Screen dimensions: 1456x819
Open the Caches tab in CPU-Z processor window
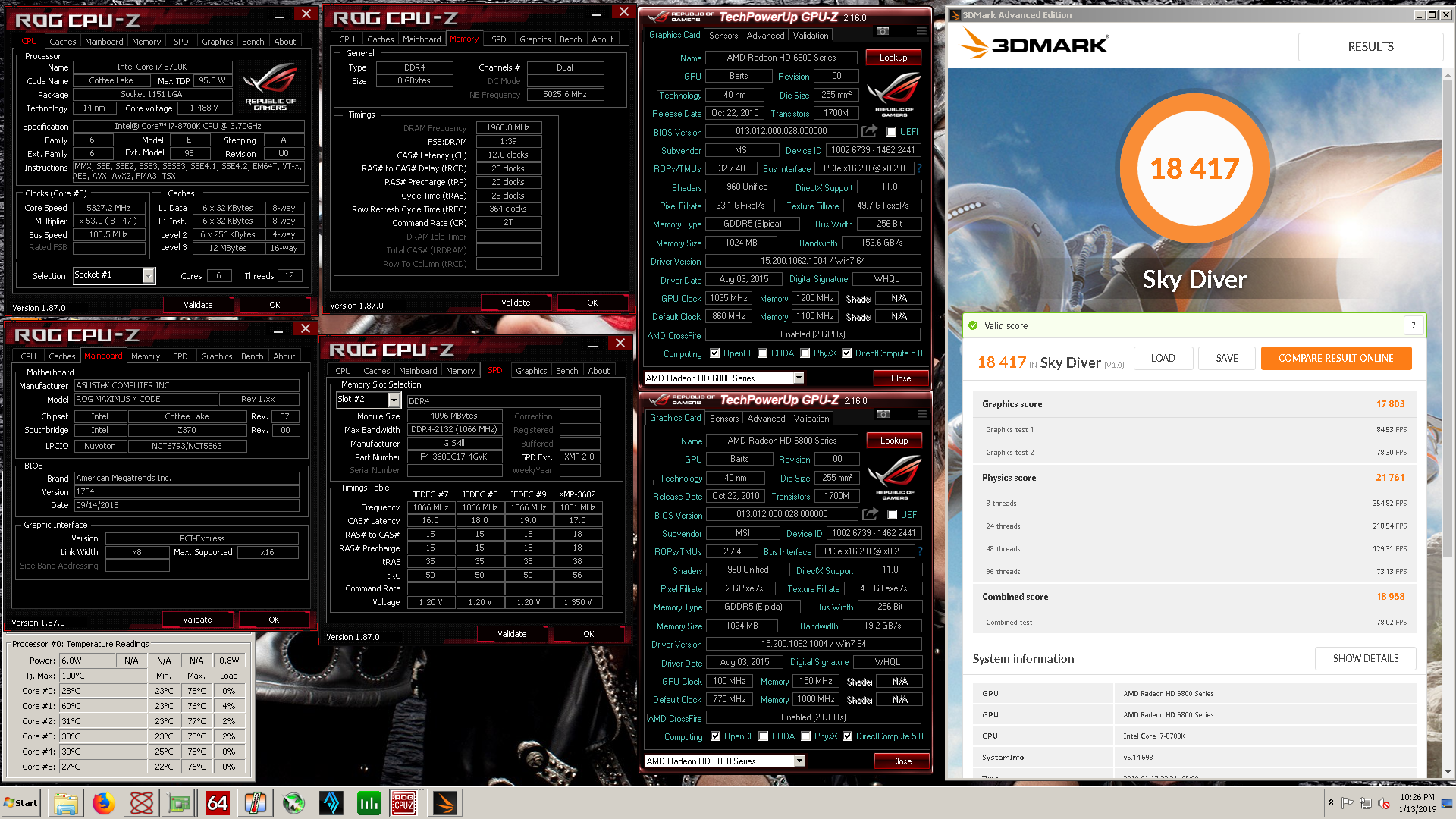point(62,42)
